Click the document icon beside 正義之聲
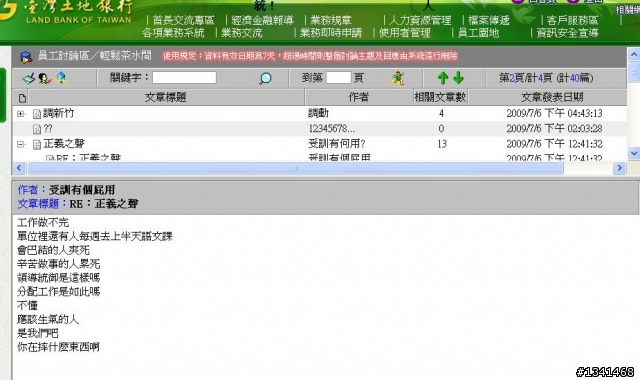 (x=37, y=144)
